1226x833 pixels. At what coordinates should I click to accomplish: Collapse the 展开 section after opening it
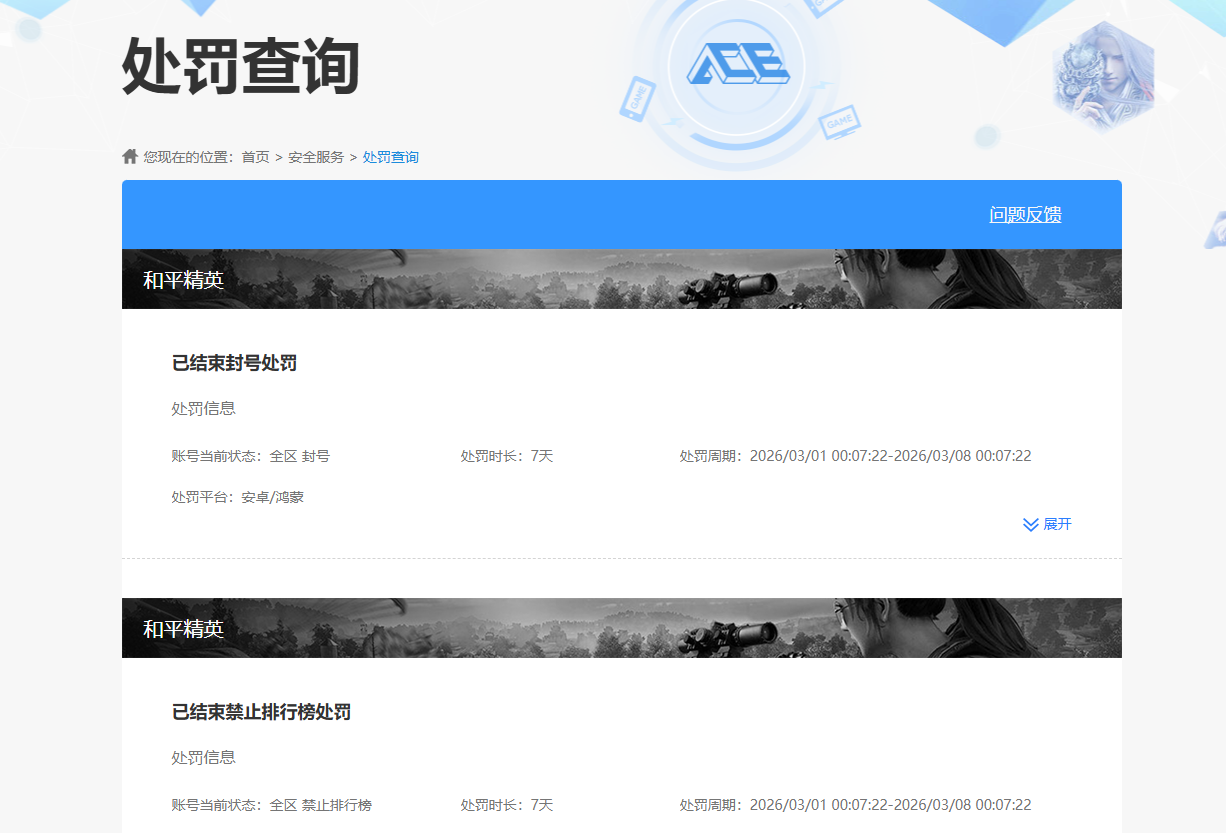pyautogui.click(x=1049, y=524)
